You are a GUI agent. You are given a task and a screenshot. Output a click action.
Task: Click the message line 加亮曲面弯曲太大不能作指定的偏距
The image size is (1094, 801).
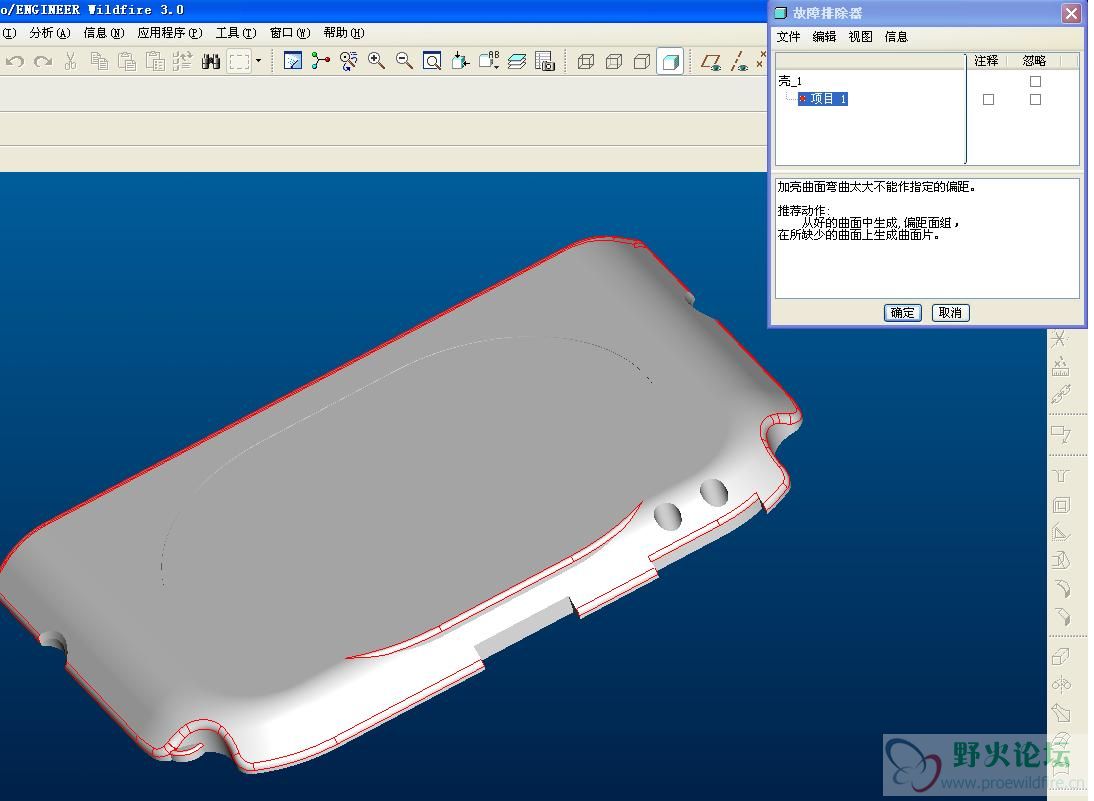pos(876,187)
